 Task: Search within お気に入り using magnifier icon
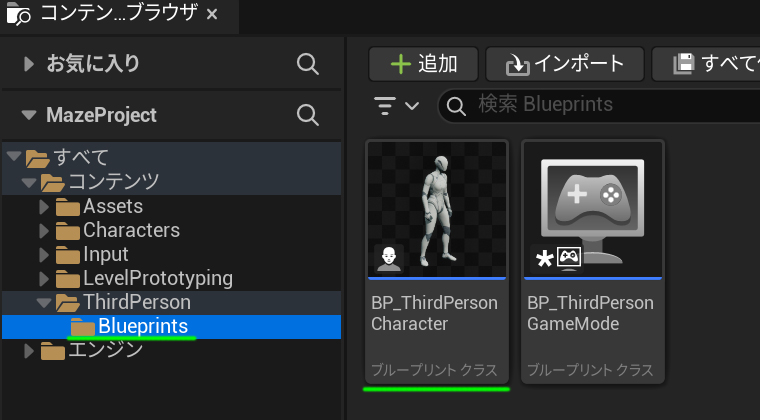pyautogui.click(x=308, y=64)
